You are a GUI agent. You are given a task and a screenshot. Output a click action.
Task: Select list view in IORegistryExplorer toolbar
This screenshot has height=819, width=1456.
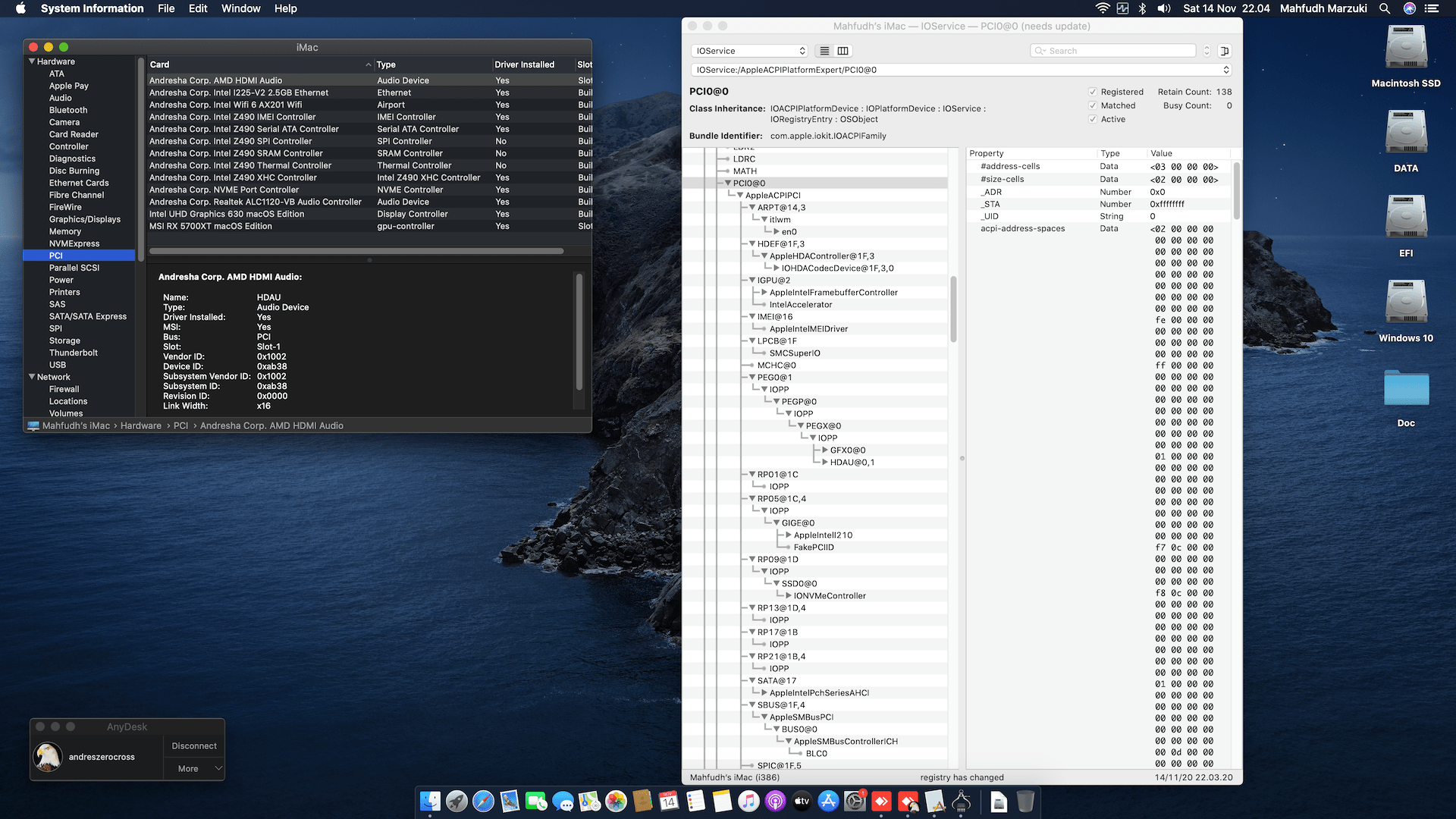824,51
